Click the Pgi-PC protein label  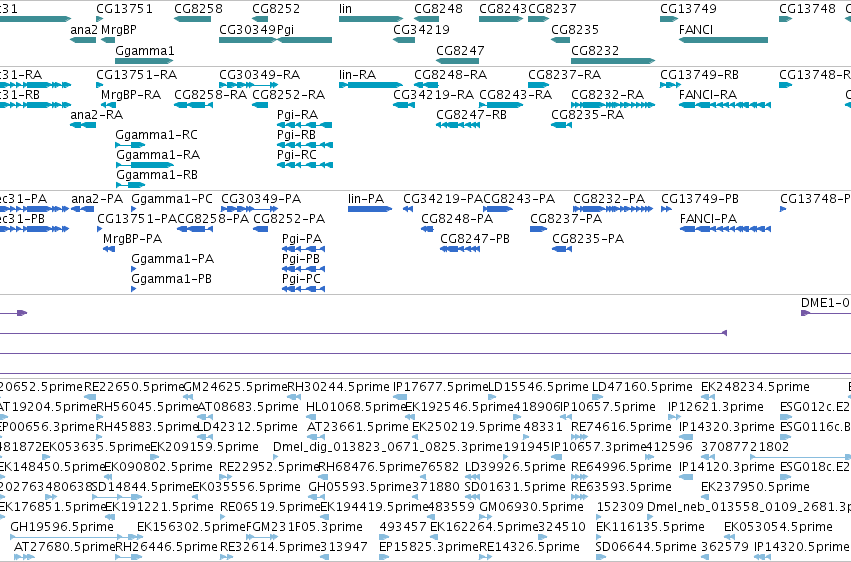301,279
